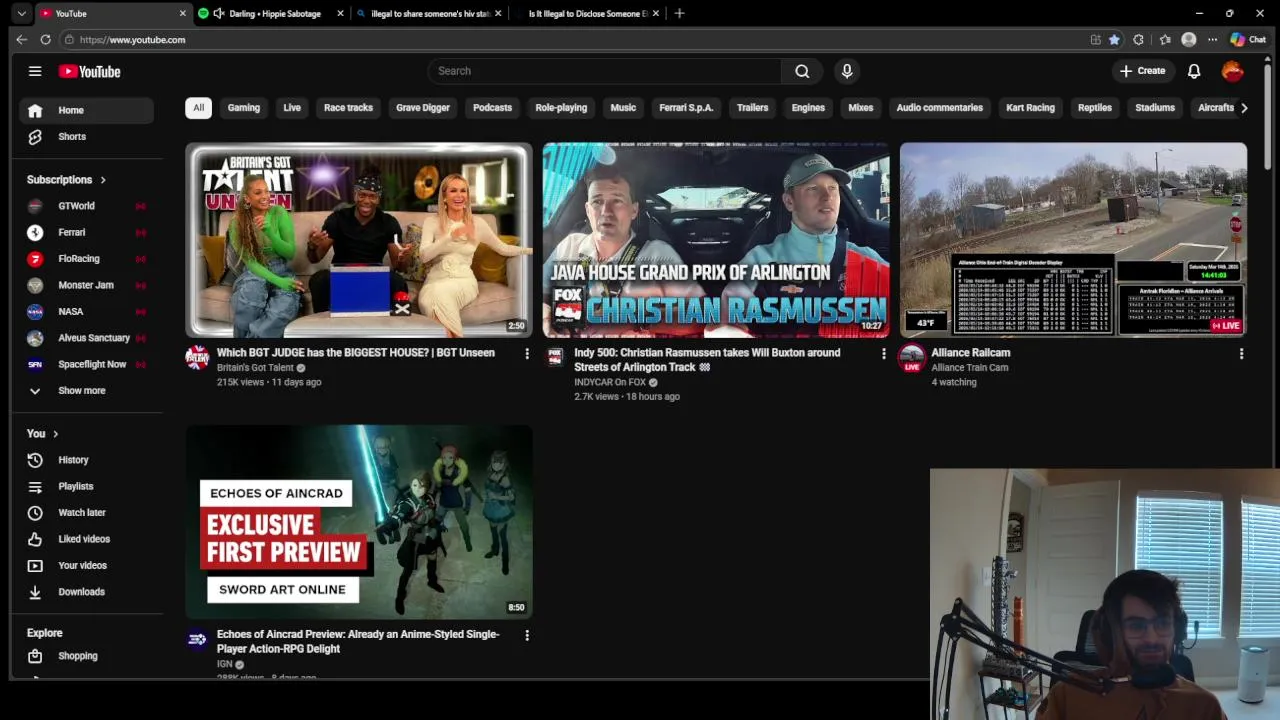Open more options for Echoes of Aincrad video
The width and height of the screenshot is (1280, 720).
[527, 635]
